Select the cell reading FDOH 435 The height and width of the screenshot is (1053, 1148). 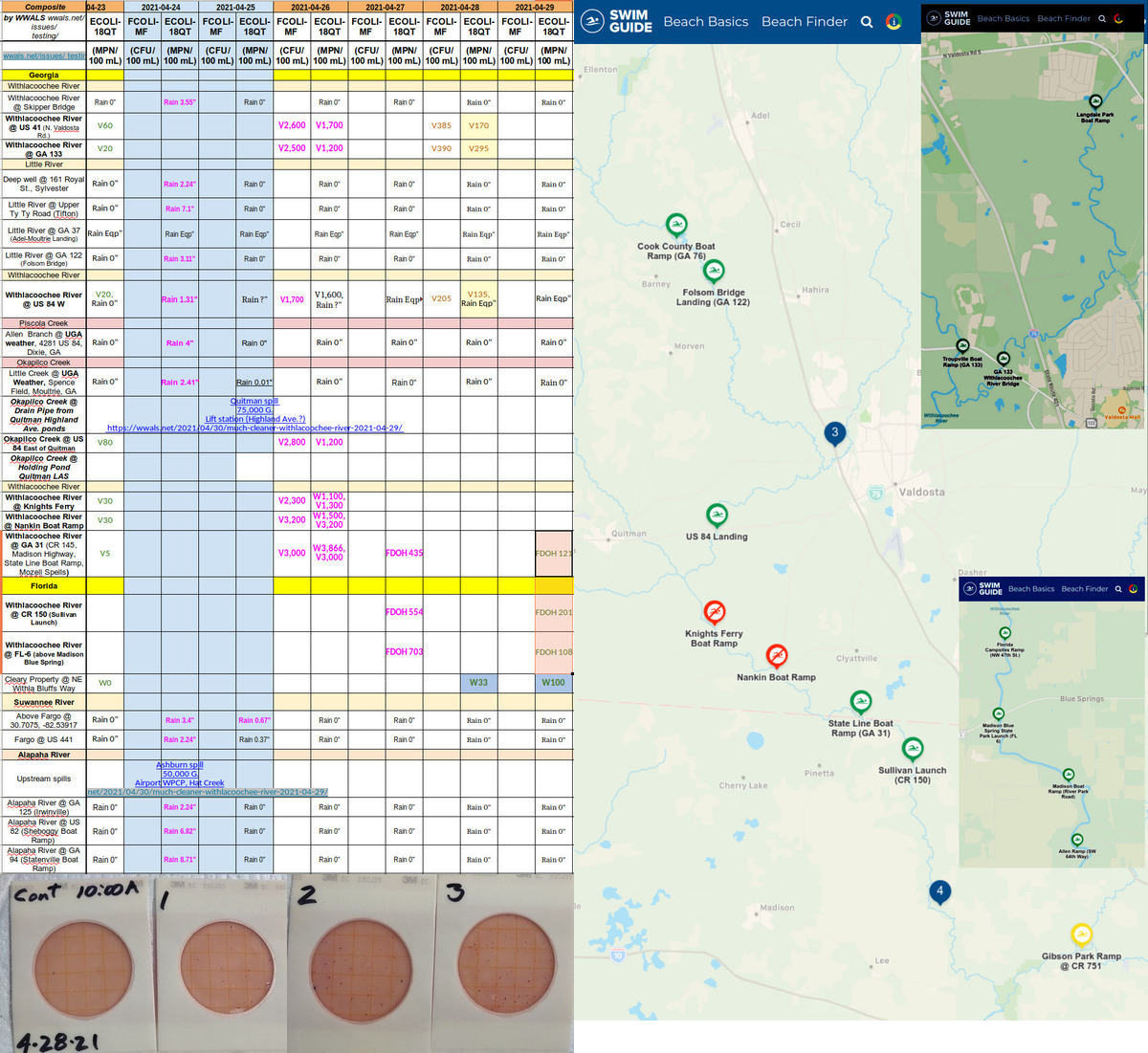pyautogui.click(x=405, y=553)
